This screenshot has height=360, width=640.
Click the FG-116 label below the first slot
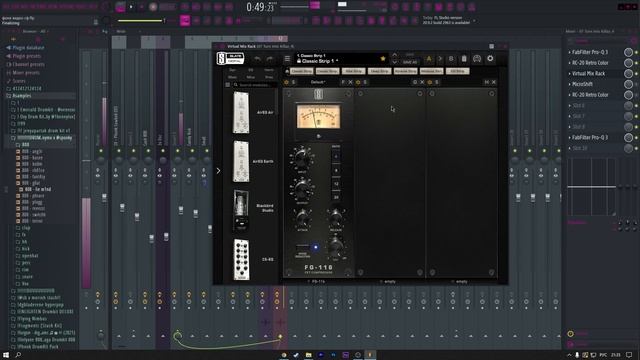[318, 282]
